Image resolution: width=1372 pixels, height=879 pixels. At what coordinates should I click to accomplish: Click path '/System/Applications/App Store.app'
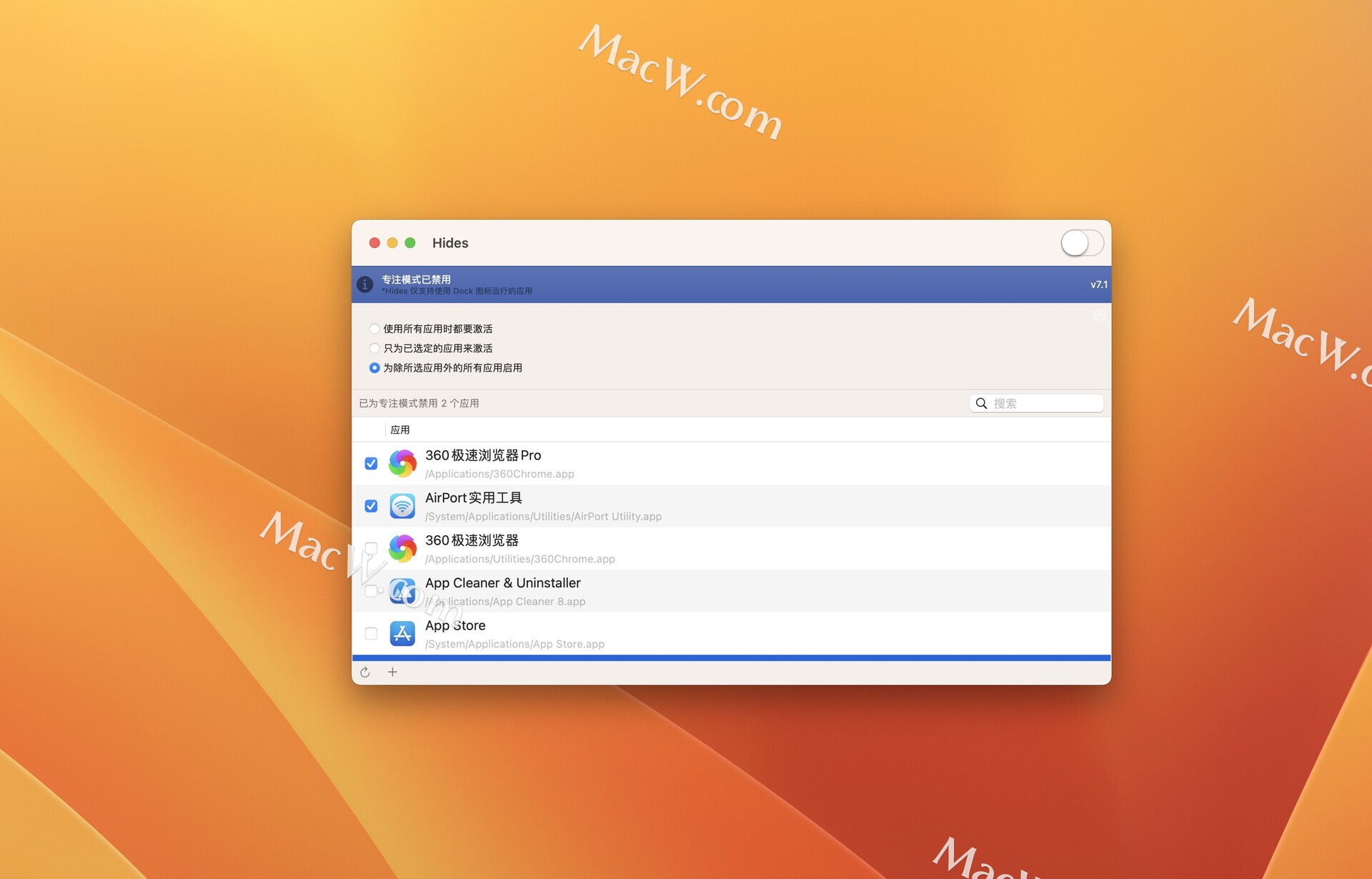pos(514,644)
